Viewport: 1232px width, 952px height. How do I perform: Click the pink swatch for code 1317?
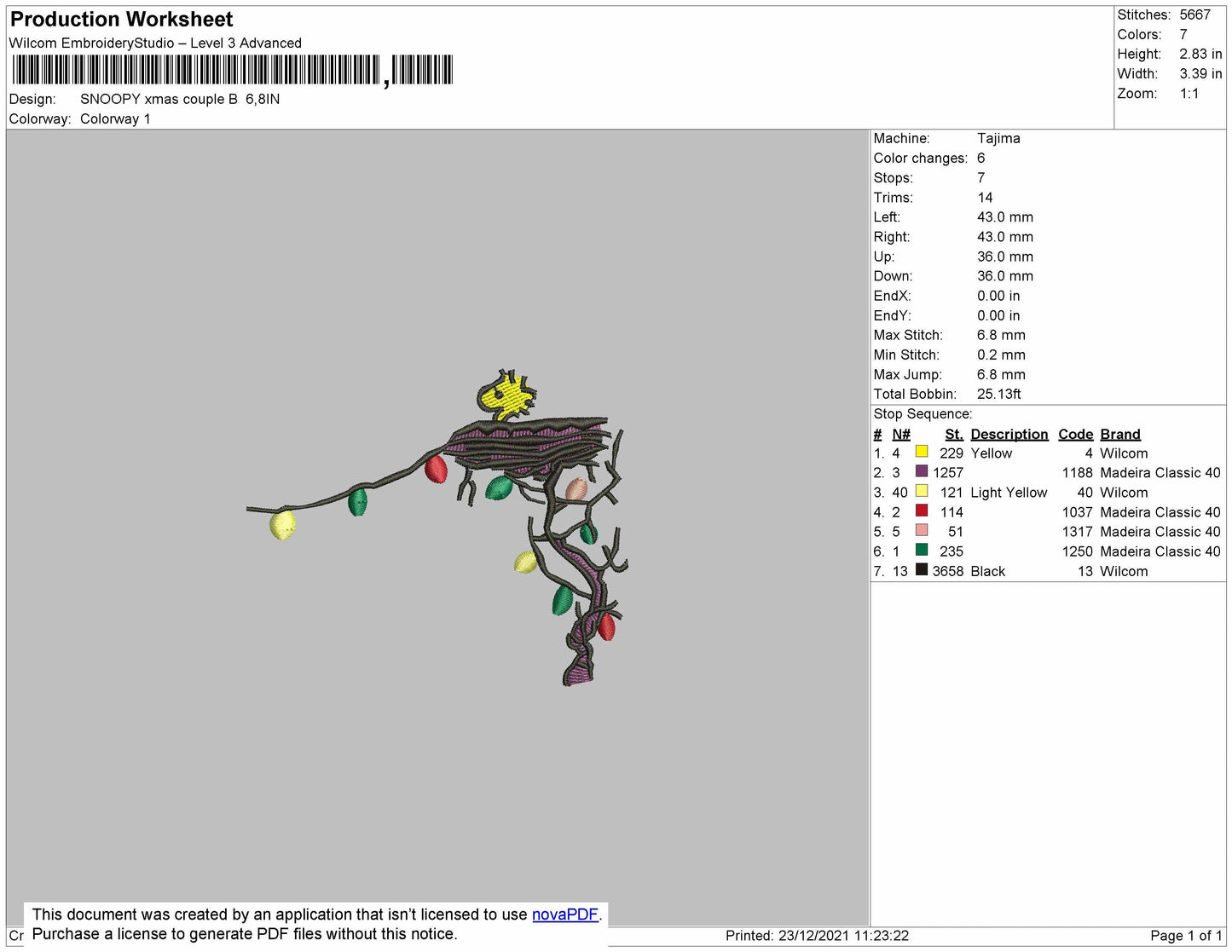(x=922, y=530)
